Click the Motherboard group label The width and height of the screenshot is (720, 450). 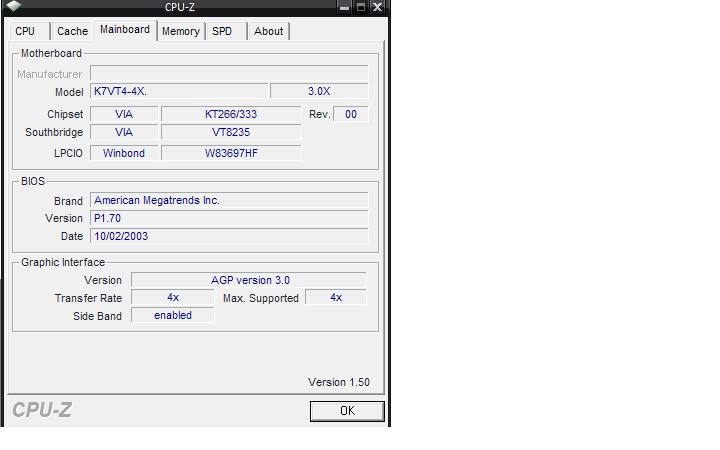(x=51, y=53)
